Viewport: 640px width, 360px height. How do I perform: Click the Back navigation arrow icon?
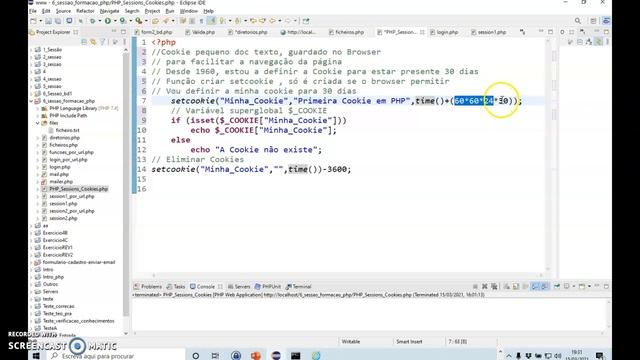point(272,21)
